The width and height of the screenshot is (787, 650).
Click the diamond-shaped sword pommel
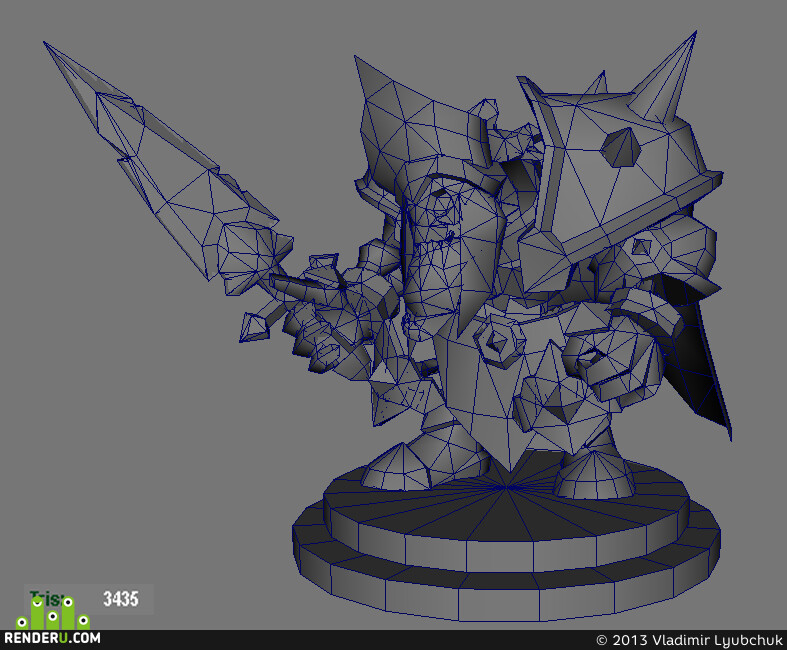tap(254, 327)
